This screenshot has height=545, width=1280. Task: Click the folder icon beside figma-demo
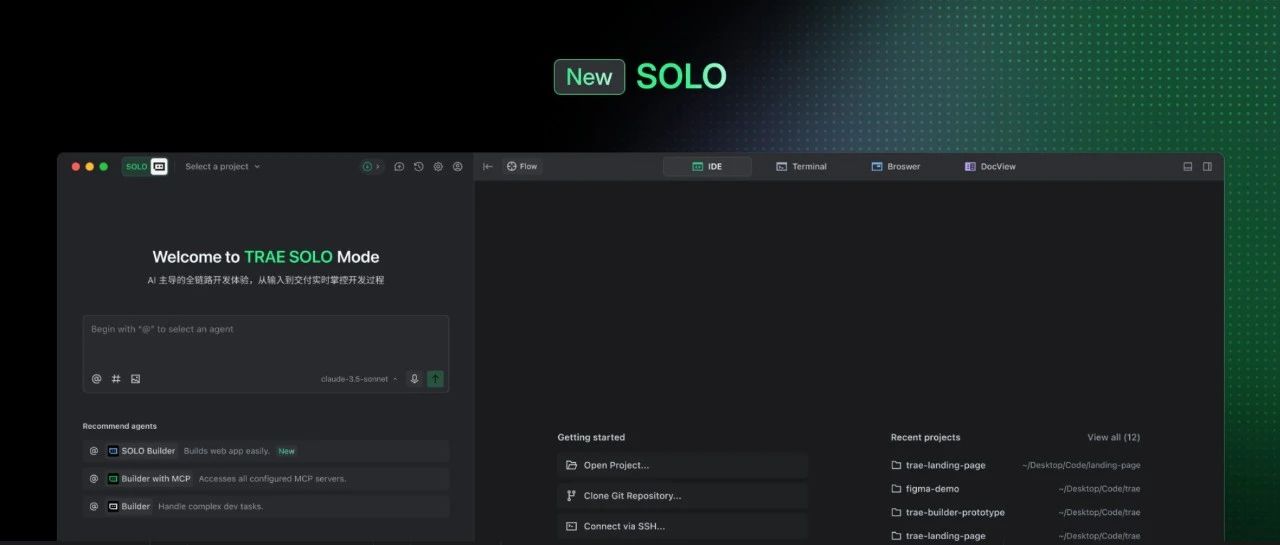[x=897, y=489]
